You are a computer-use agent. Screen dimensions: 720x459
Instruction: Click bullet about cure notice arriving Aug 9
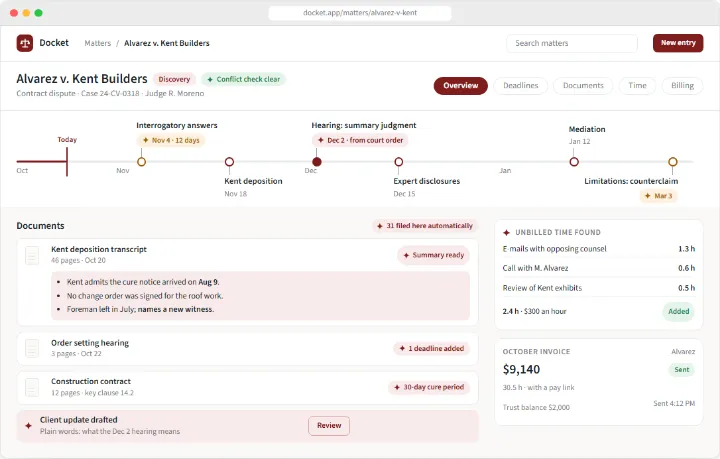[x=143, y=282]
